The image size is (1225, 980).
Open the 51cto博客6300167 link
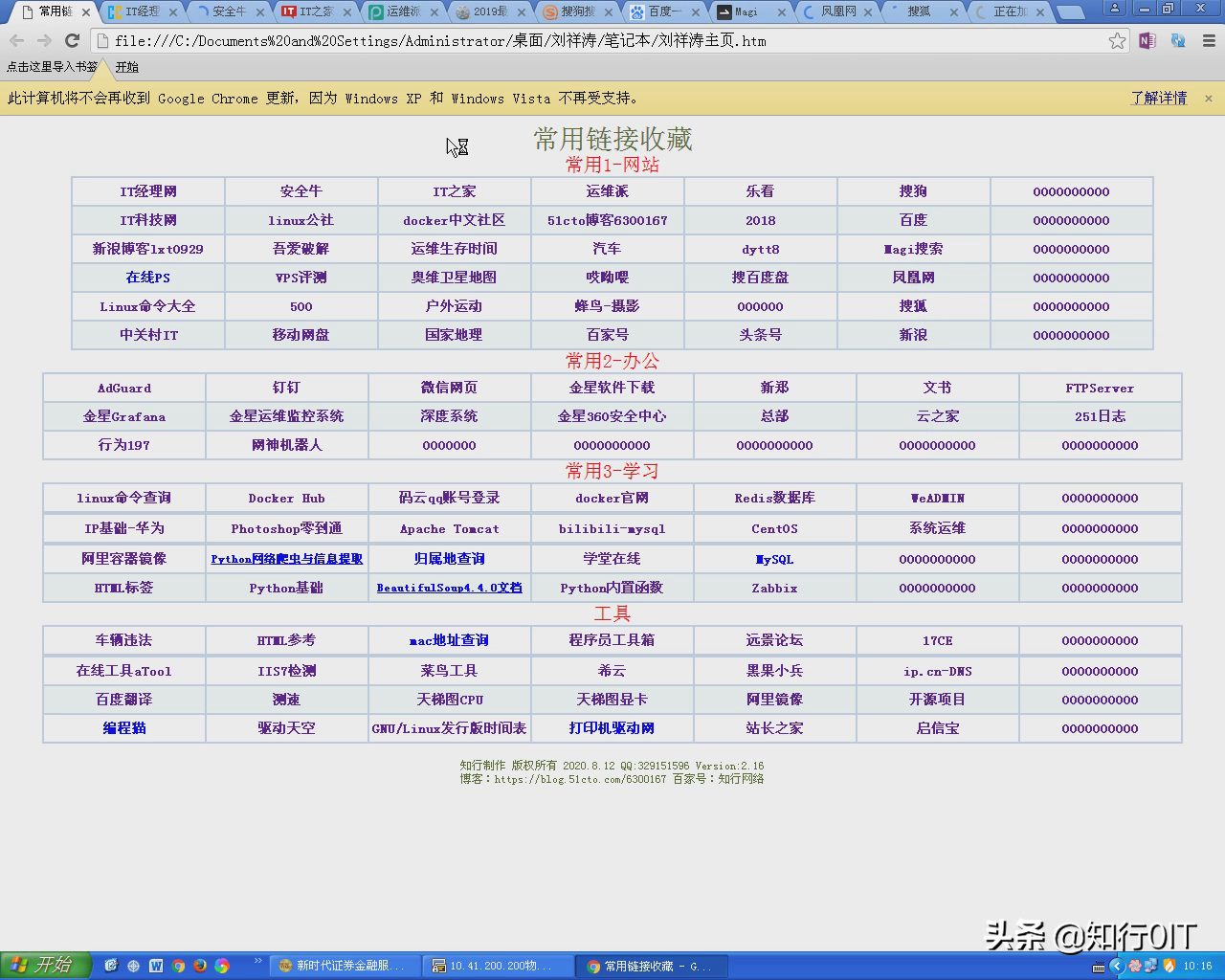tap(608, 220)
